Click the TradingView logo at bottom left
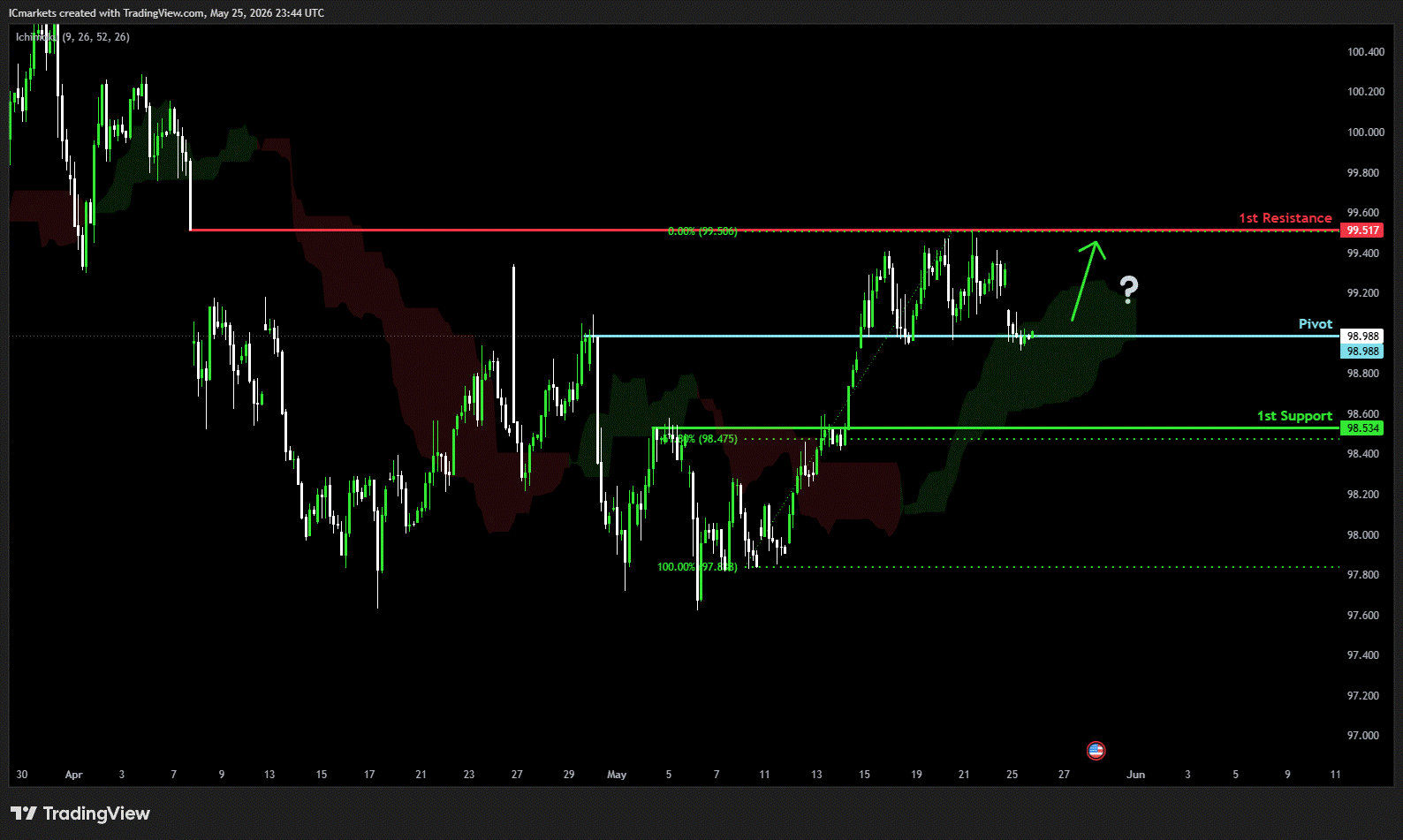 click(x=80, y=814)
